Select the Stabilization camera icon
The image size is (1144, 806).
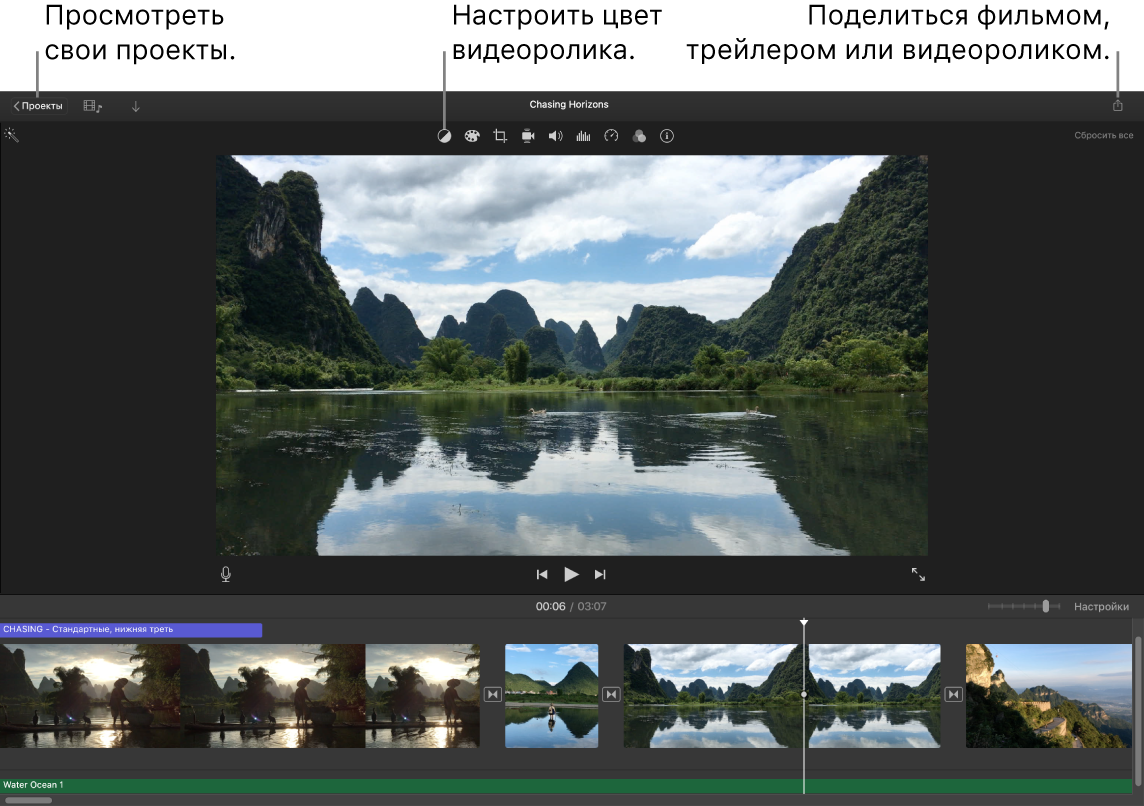click(x=528, y=136)
